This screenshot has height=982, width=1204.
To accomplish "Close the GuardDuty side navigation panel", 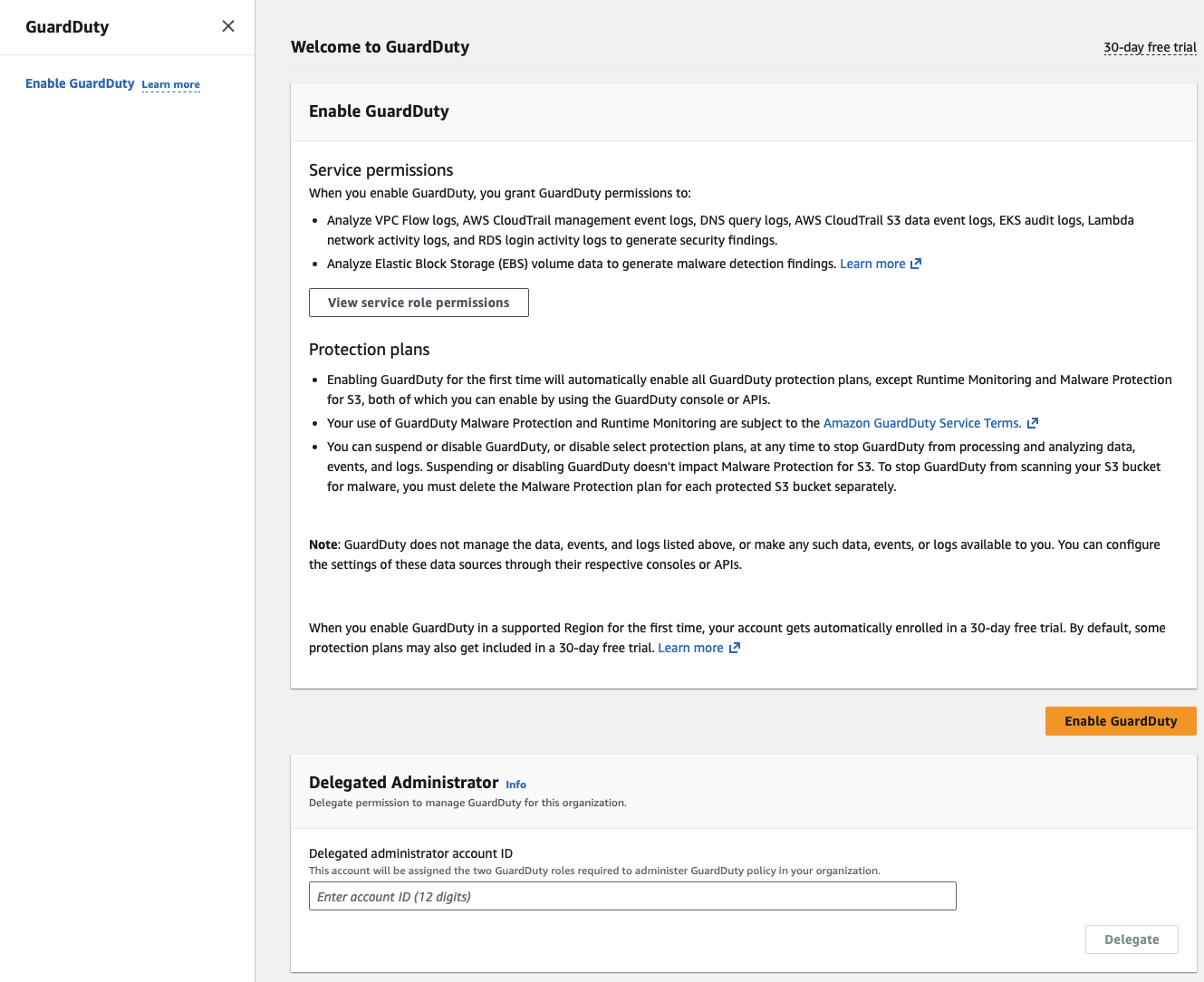I will [228, 26].
